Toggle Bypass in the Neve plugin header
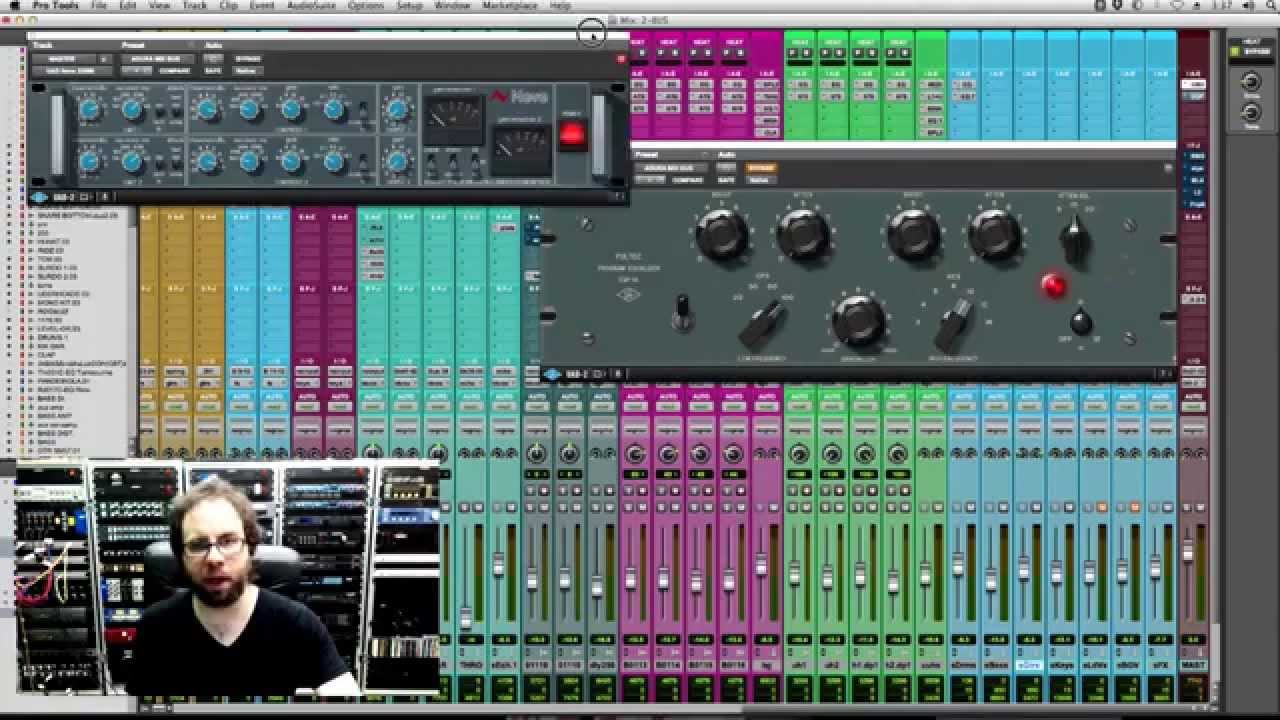The height and width of the screenshot is (720, 1280). click(x=249, y=59)
